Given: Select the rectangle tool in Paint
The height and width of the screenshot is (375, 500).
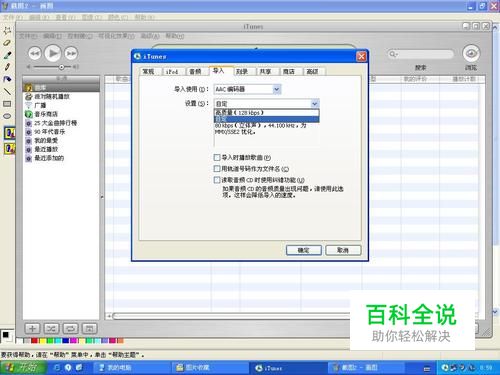Looking at the screenshot, I should point(7,104).
